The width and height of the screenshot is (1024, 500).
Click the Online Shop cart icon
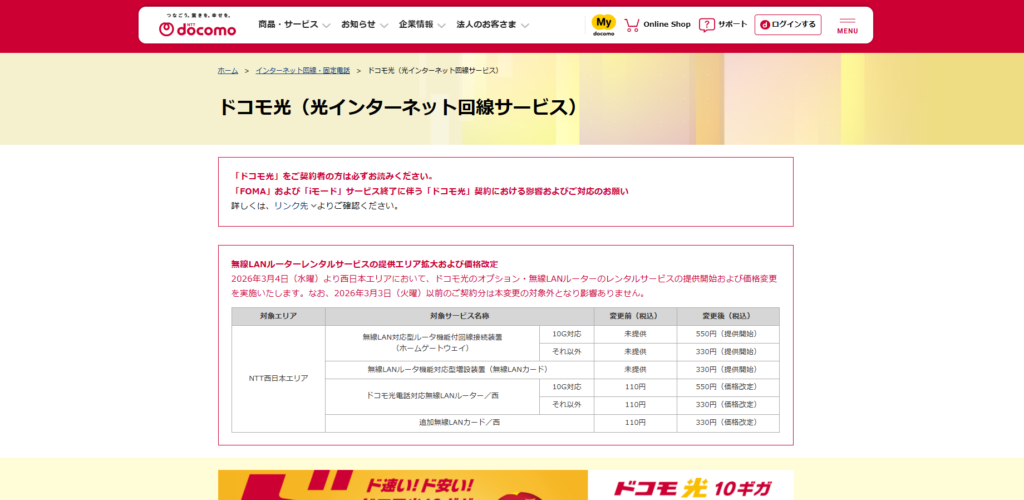[x=631, y=25]
